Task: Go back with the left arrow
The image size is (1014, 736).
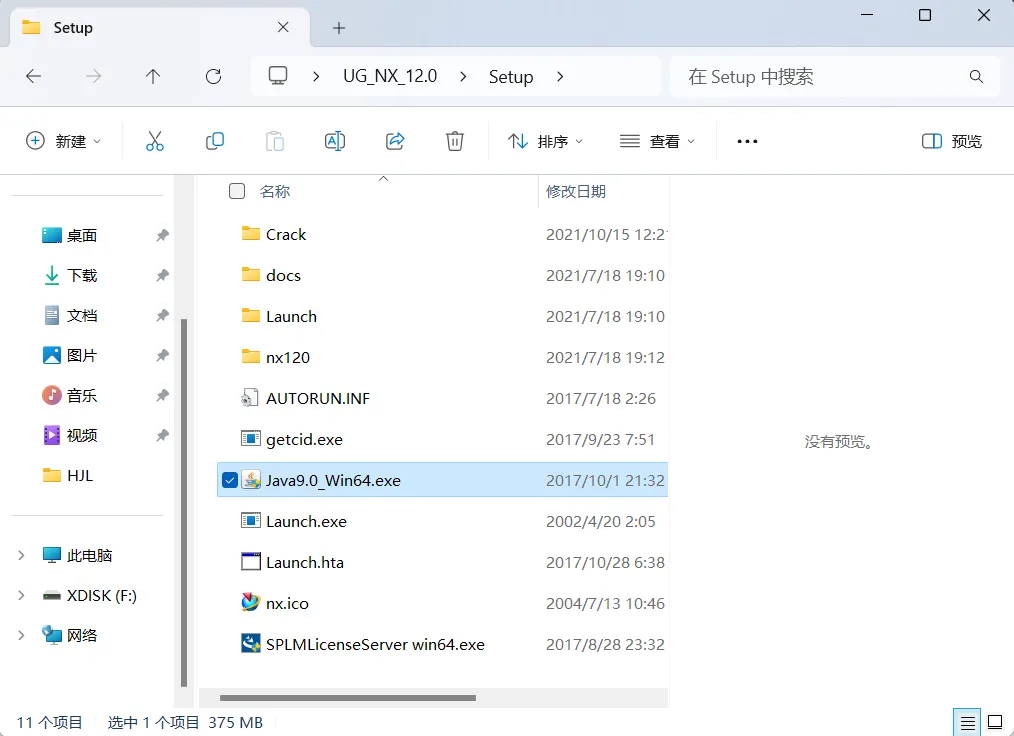Action: pos(34,76)
